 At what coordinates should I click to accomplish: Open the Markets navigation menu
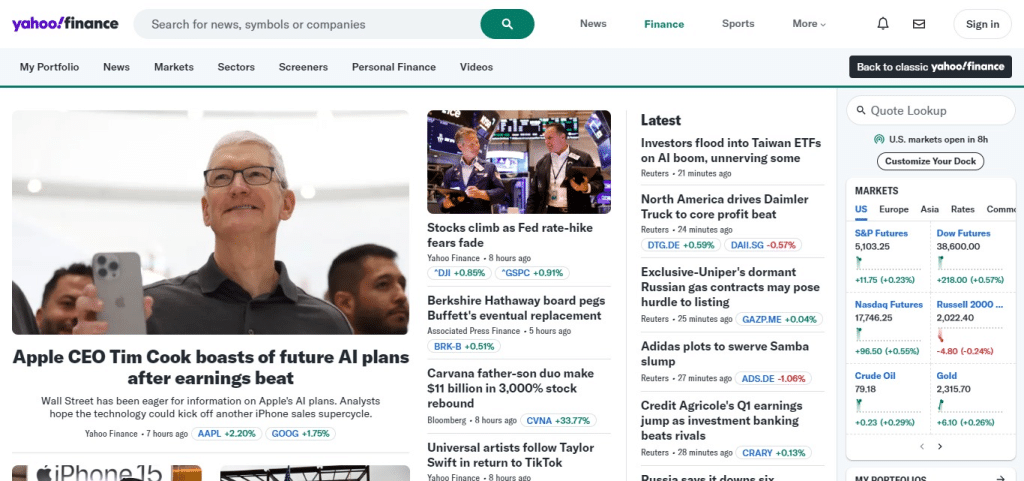point(174,67)
